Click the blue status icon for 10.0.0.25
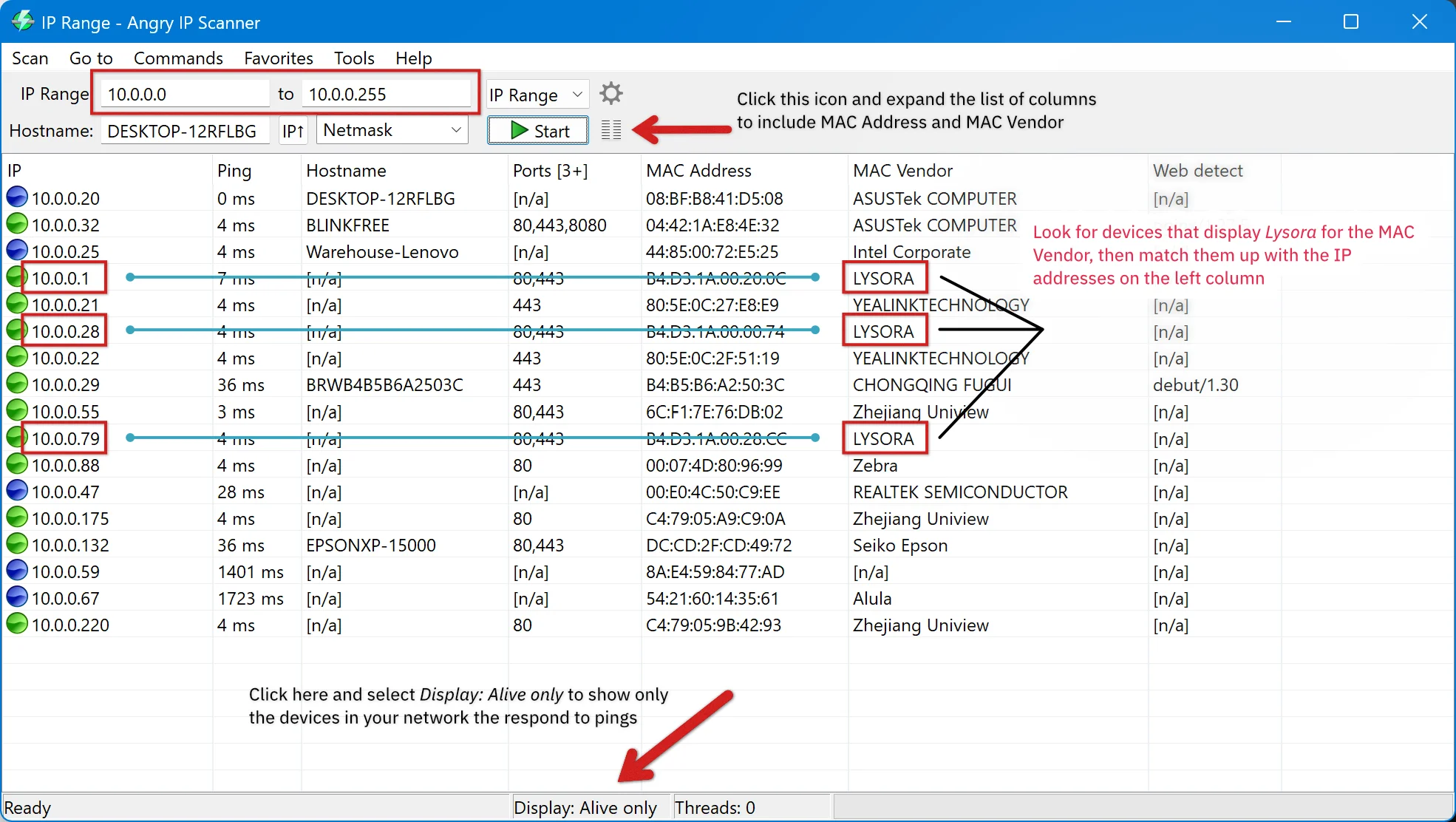This screenshot has width=1456, height=822. [17, 251]
